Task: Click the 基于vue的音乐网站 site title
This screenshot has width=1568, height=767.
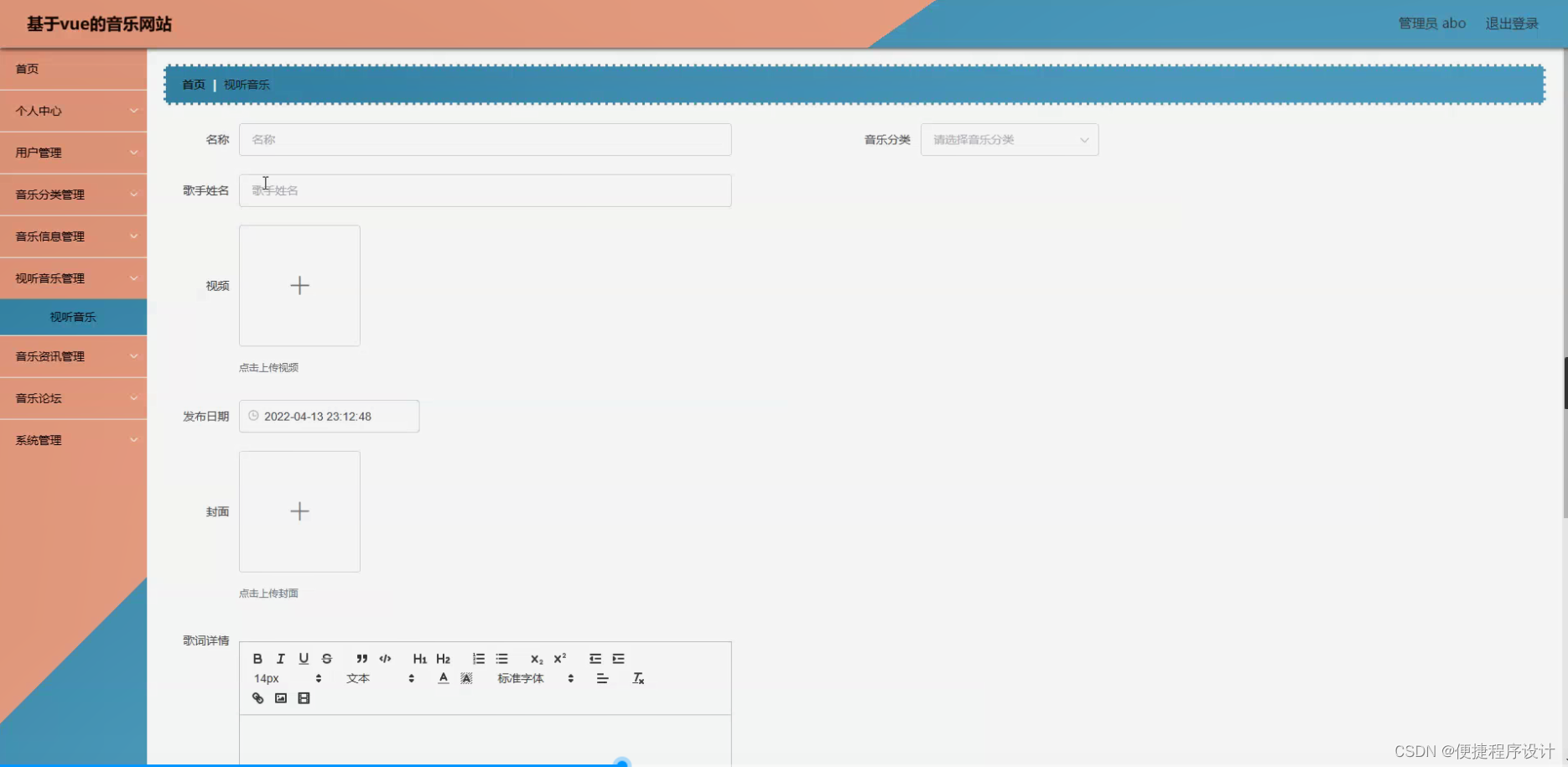Action: pos(99,23)
